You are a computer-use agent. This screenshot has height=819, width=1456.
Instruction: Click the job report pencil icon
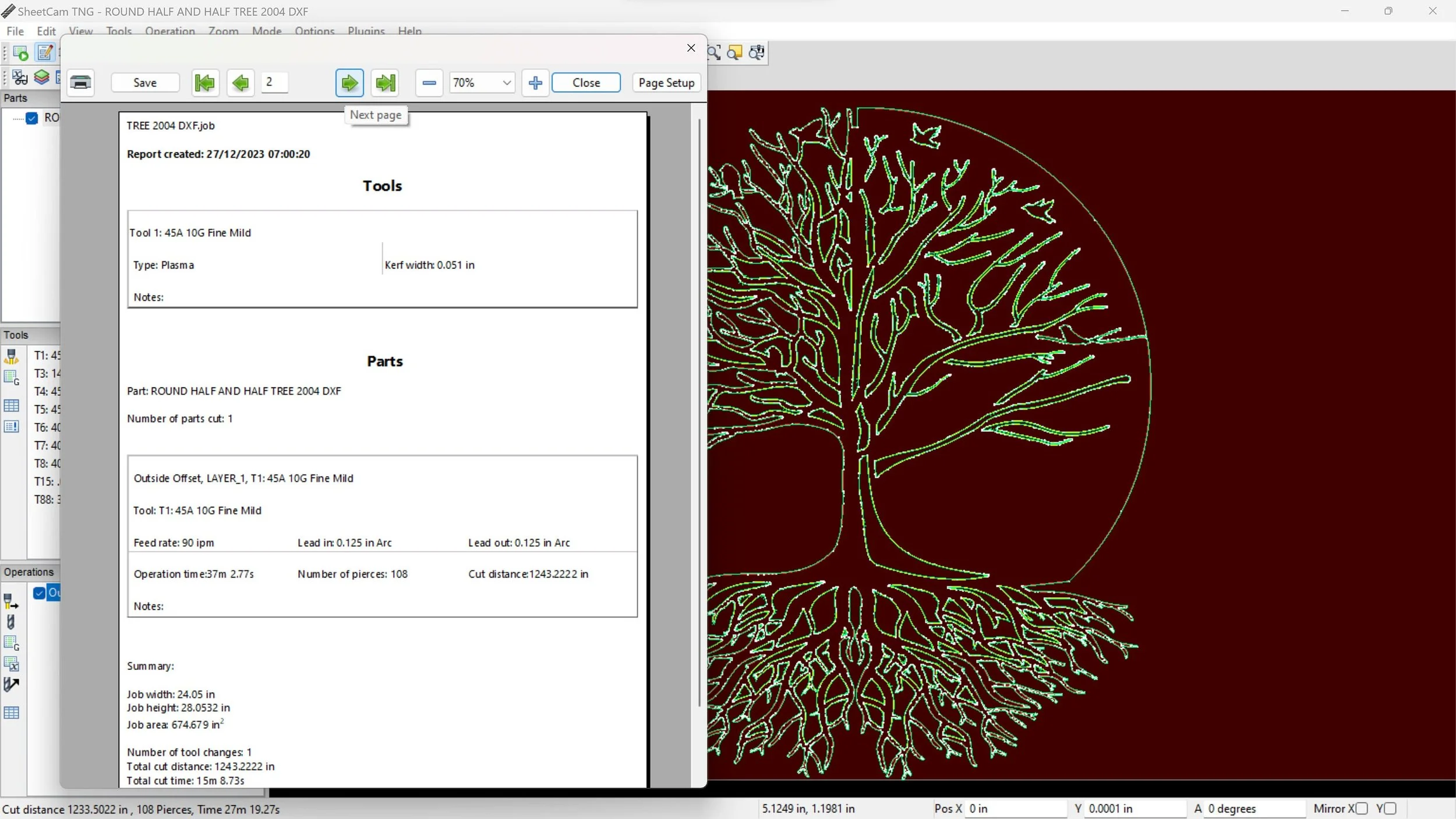pos(45,53)
